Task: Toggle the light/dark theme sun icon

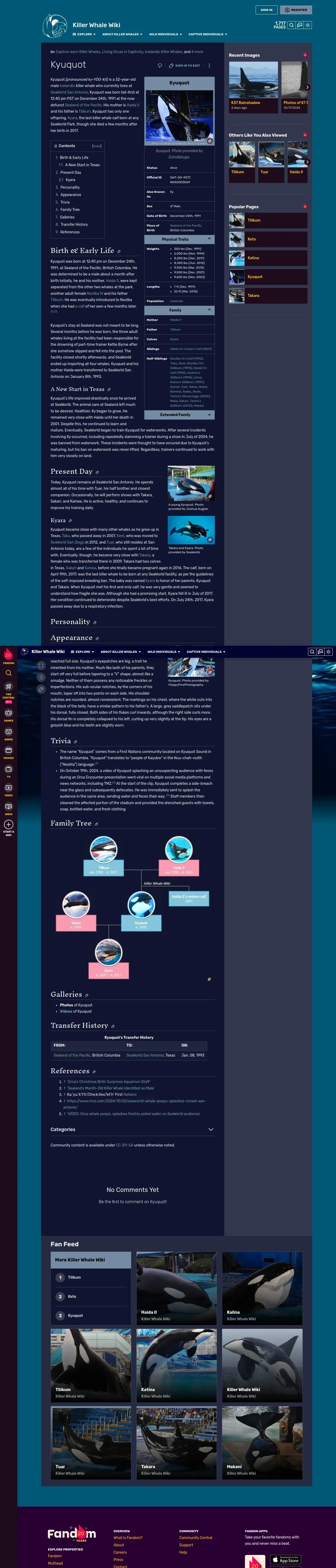Action: coord(308,25)
